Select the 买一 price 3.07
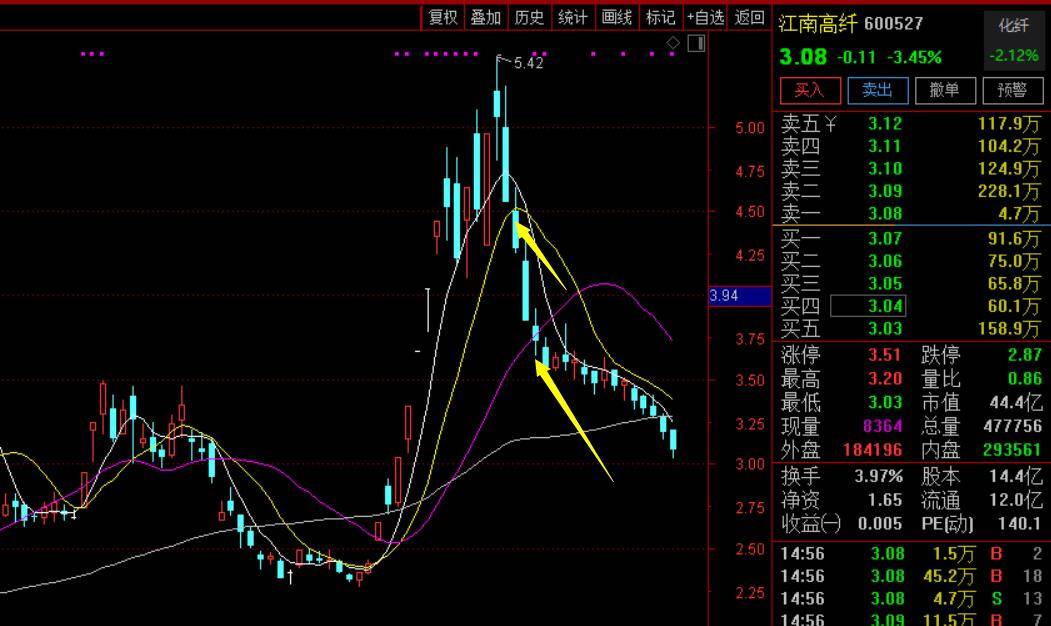The image size is (1051, 626). (885, 239)
